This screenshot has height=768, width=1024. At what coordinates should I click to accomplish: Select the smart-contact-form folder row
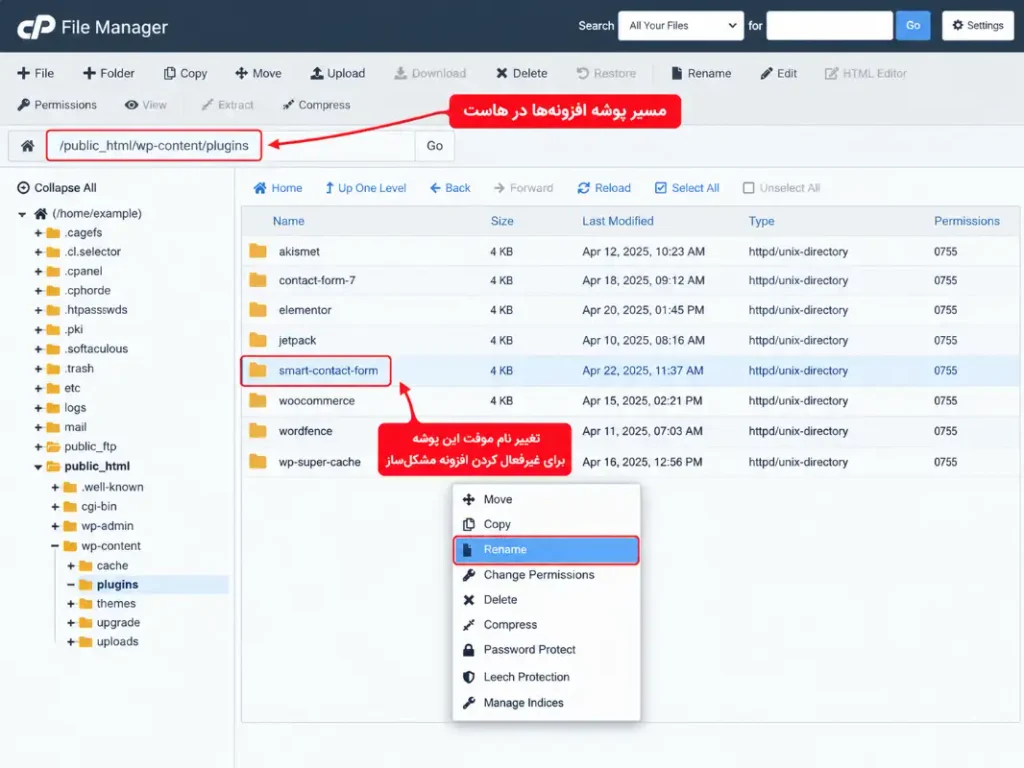tap(630, 370)
